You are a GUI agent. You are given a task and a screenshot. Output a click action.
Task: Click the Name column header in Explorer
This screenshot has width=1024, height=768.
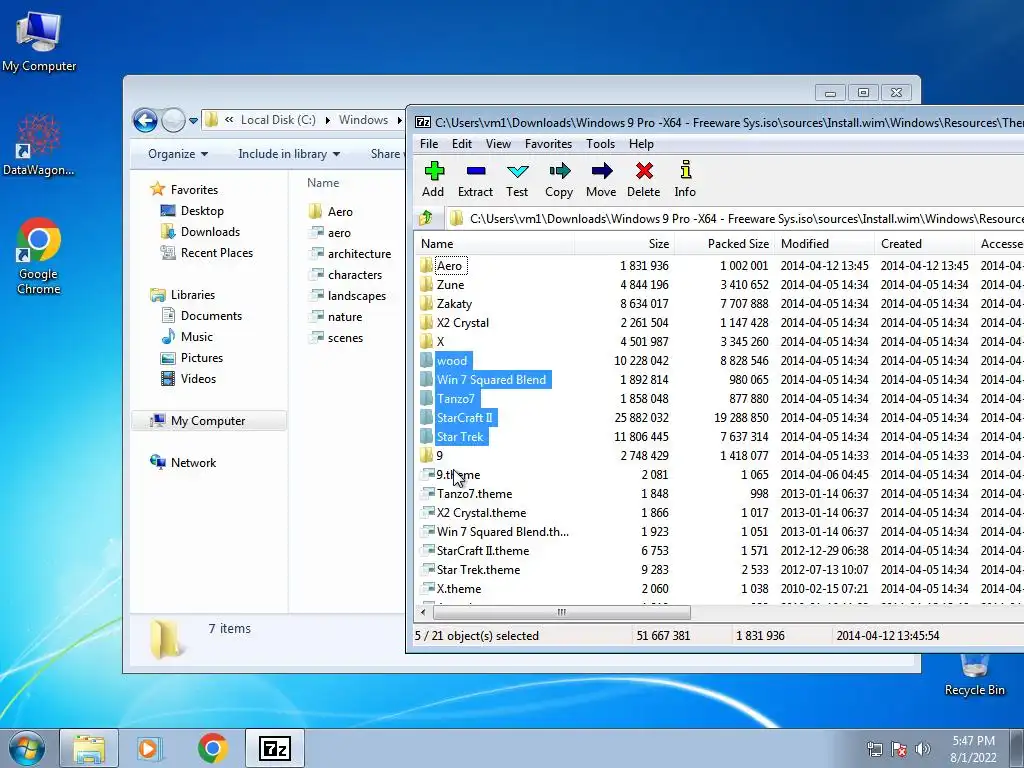323,183
